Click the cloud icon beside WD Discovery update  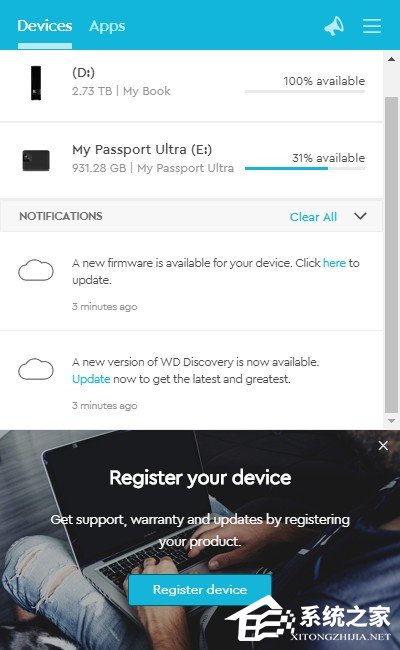36,369
